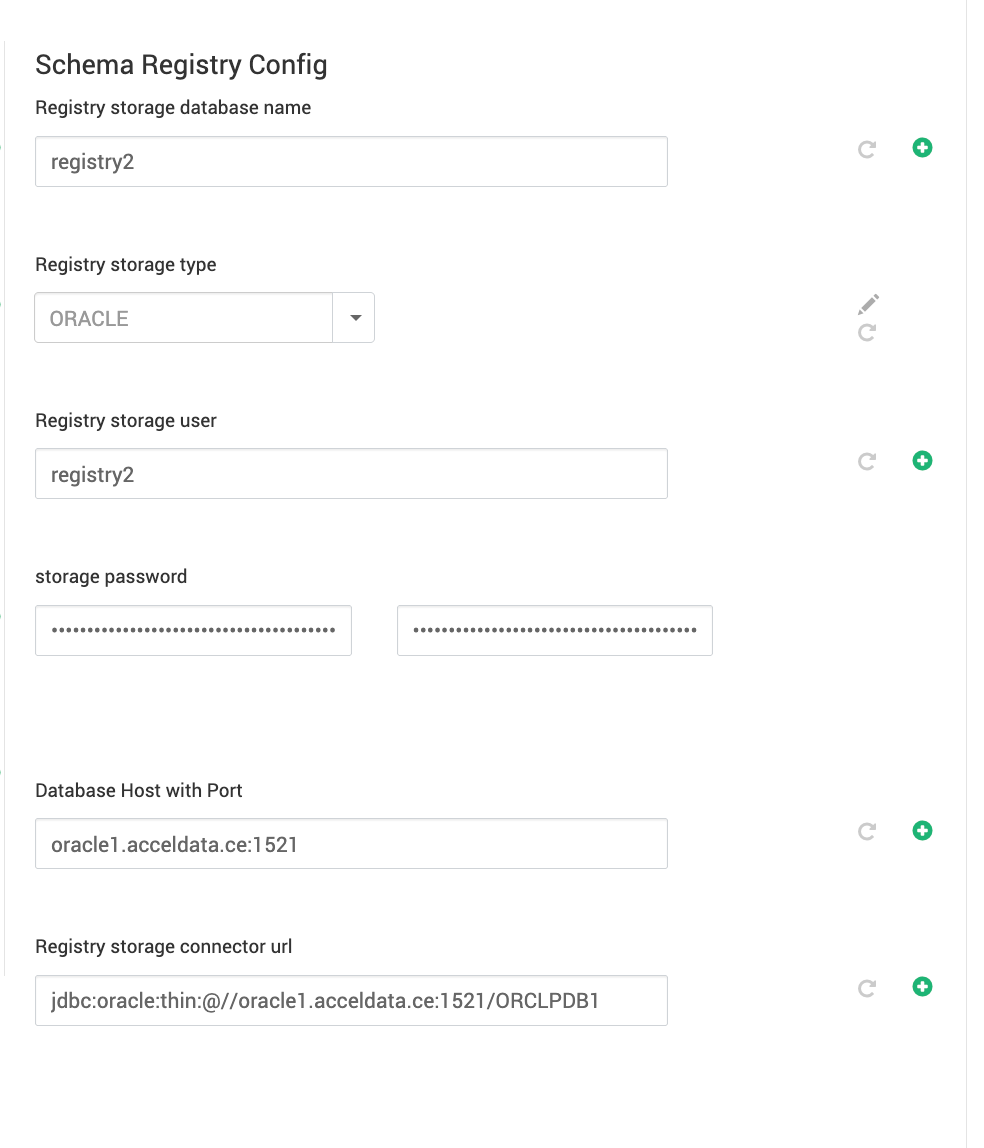Click undo icon for Registry storage connector url

click(x=867, y=988)
